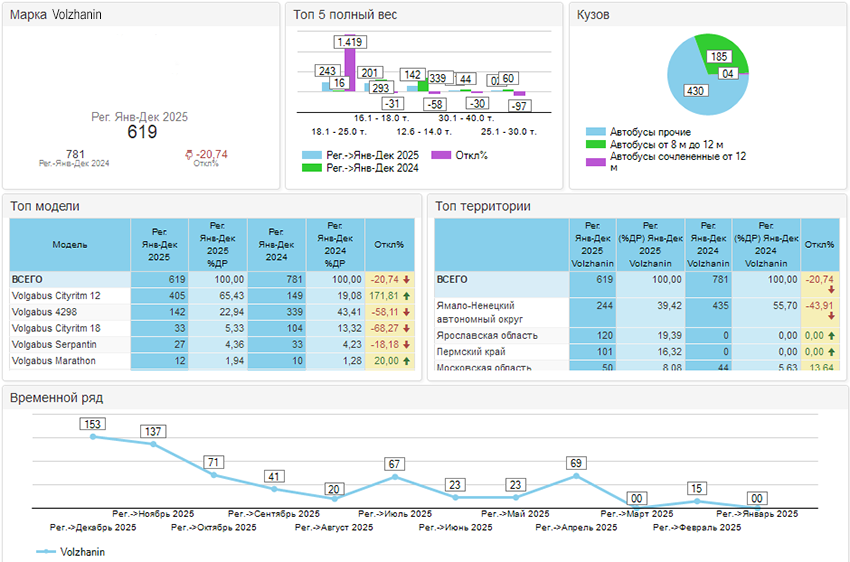Viewport: 850px width, 562px height.
Task: Click red down arrow in Volgabus 4298 row
Action: 407,312
